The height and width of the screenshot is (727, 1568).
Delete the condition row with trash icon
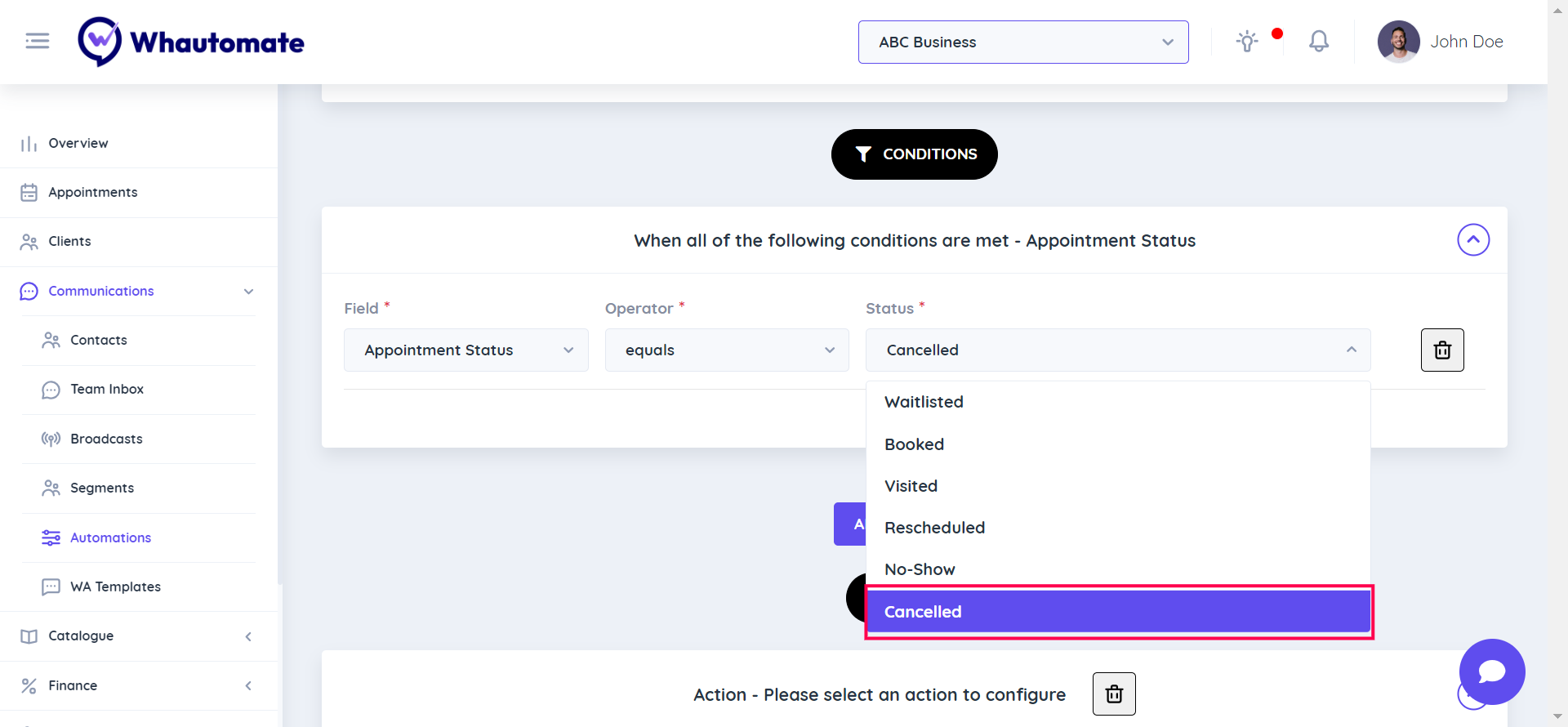(x=1442, y=350)
